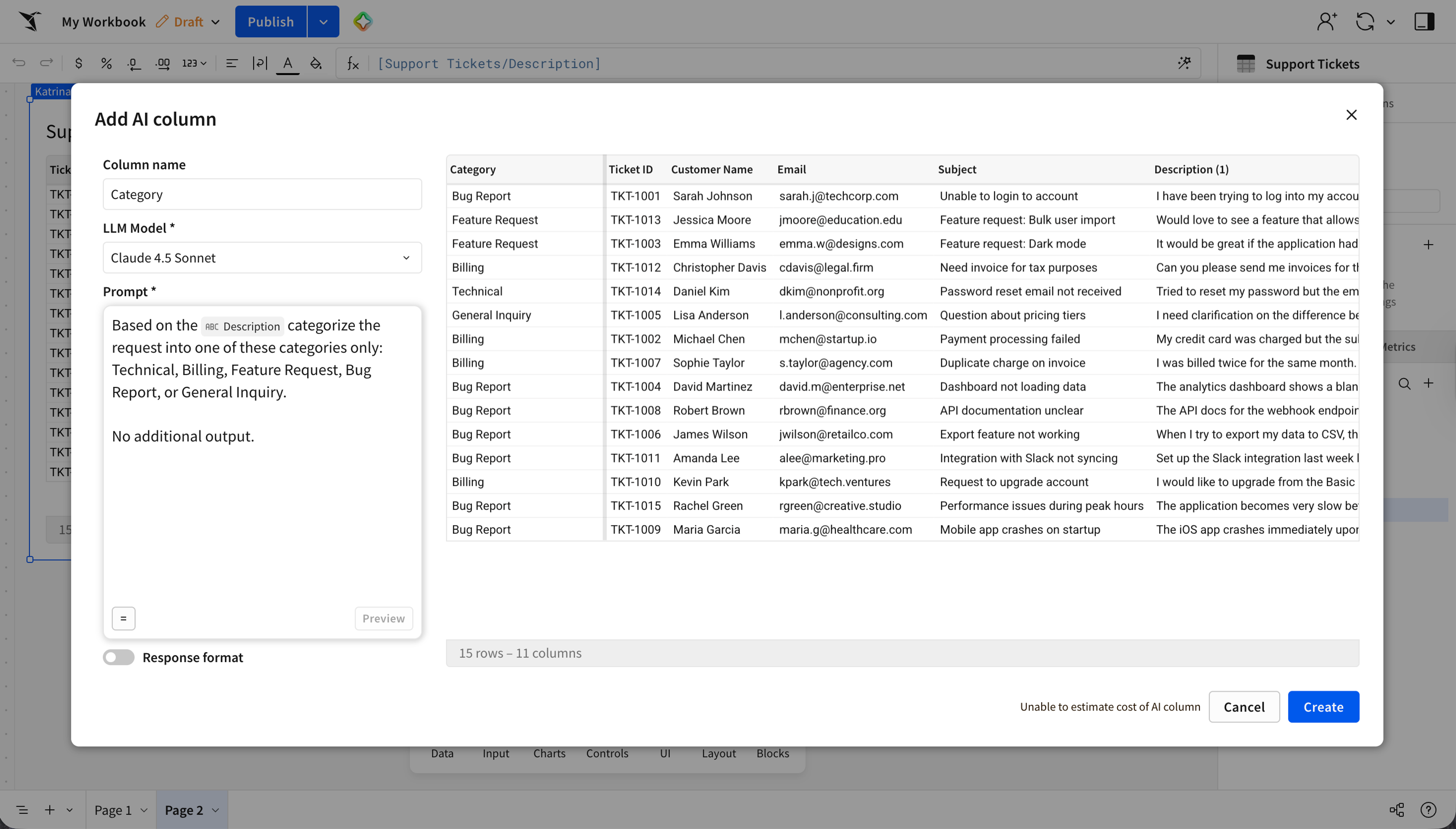Select the Controls tab in element bar
Viewport: 1456px width, 829px height.
[x=607, y=753]
